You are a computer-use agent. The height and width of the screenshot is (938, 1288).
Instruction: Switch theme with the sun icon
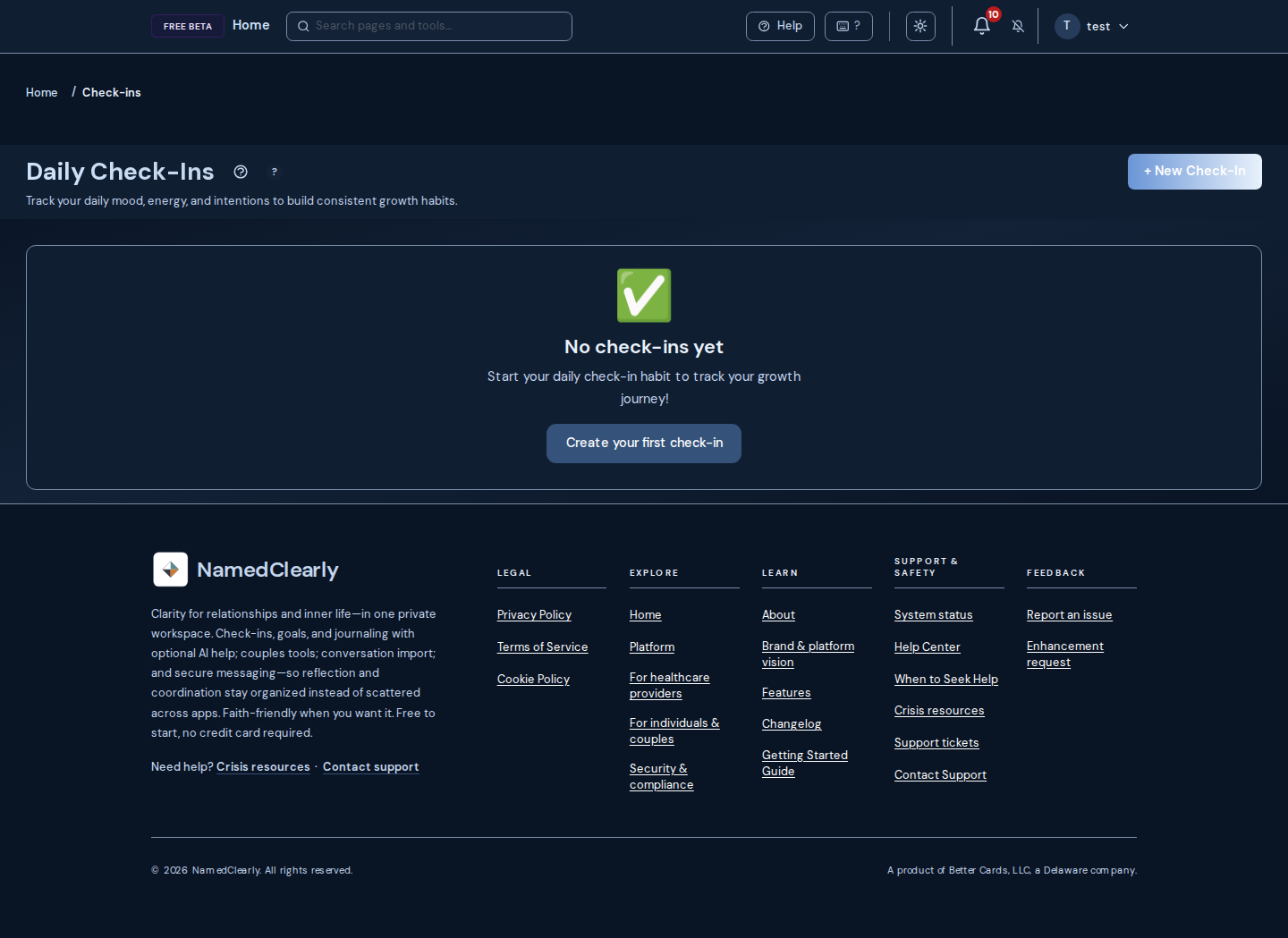(920, 26)
